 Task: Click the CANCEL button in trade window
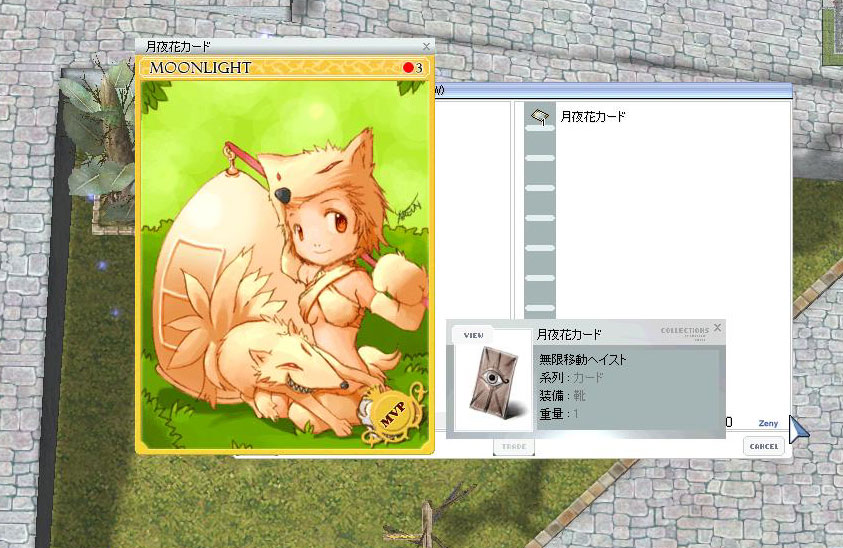(x=763, y=446)
